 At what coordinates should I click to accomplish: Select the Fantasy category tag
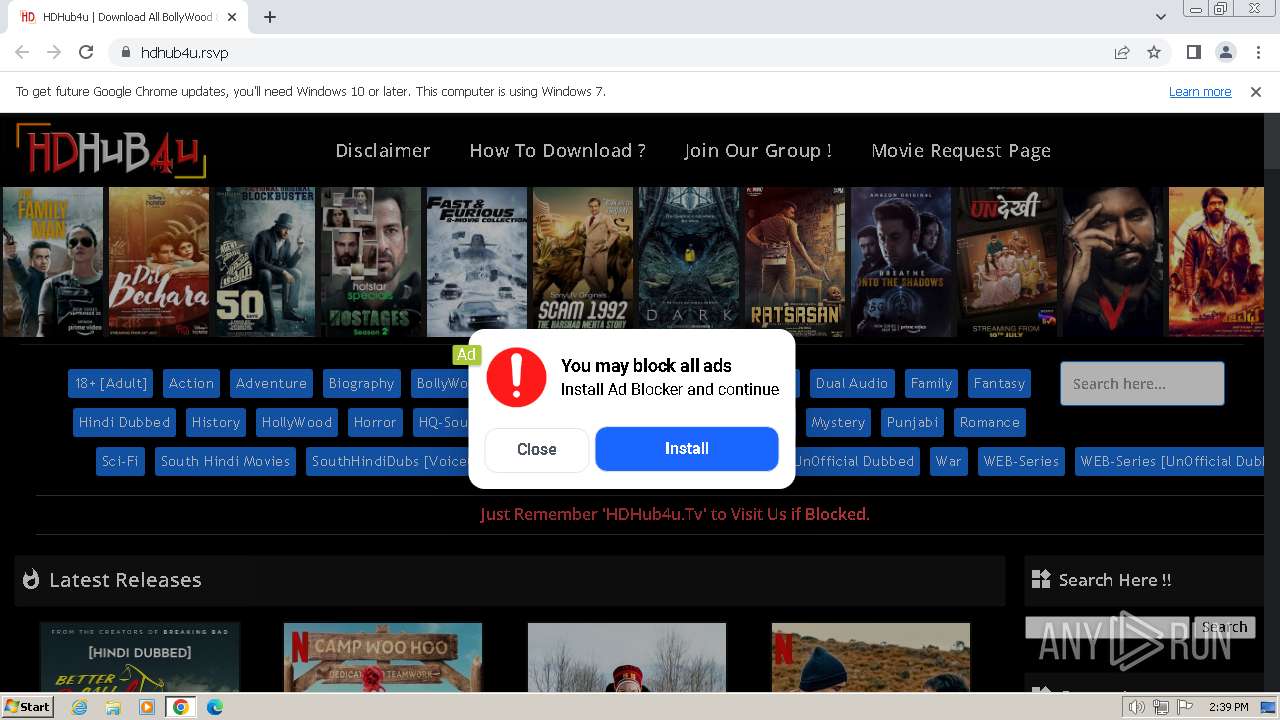tap(999, 383)
